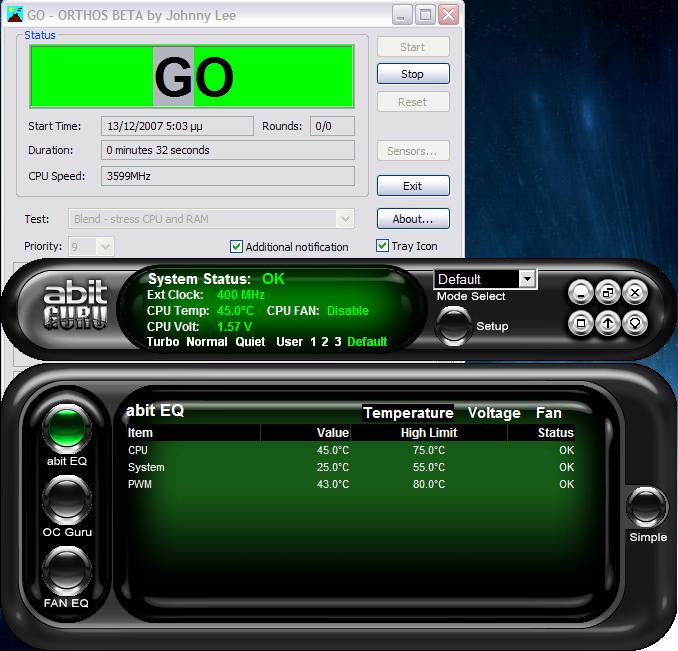Click abit Guru square round icon
Image resolution: width=678 pixels, height=651 pixels.
[581, 323]
